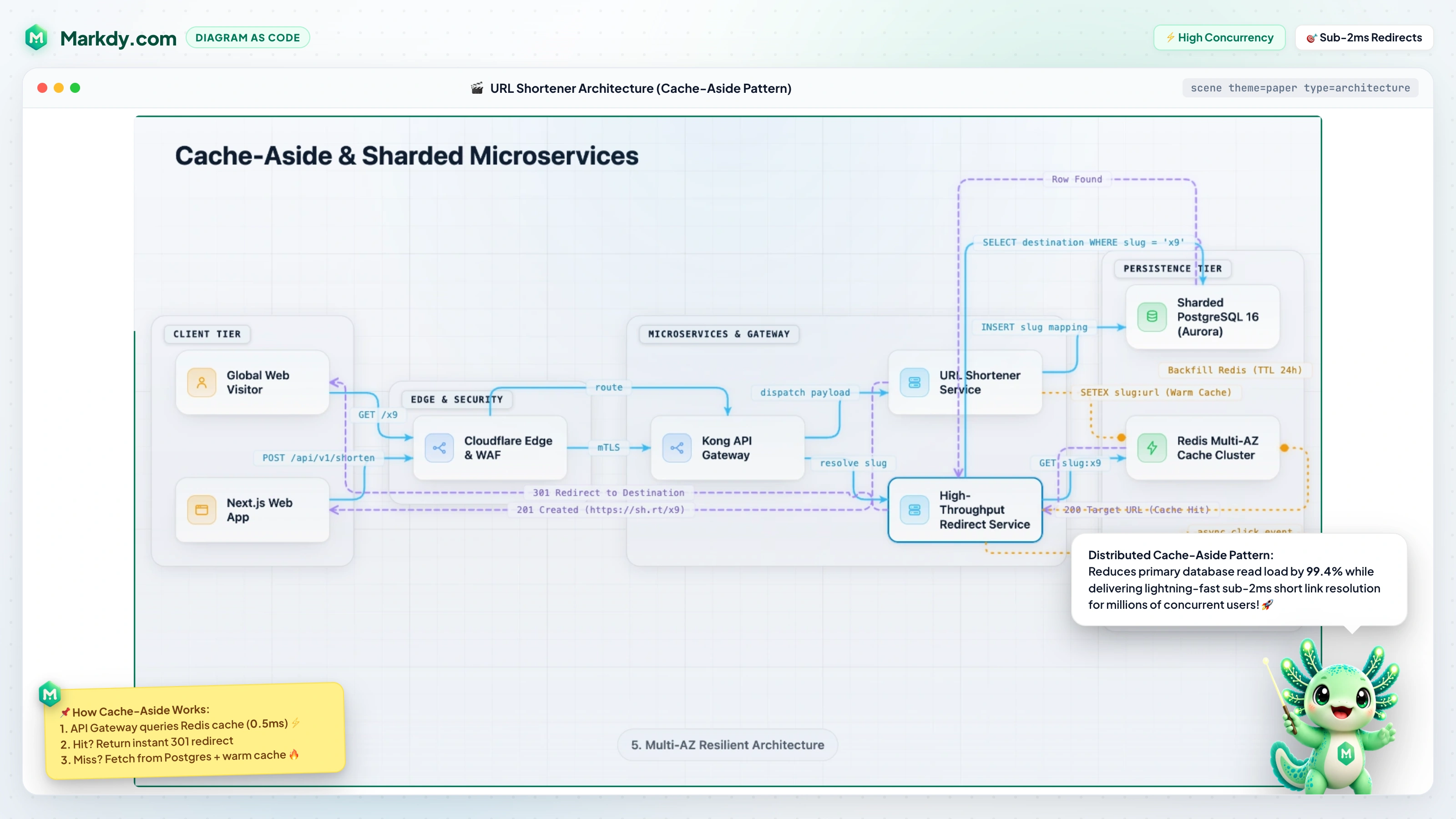Click the Markdy green hexagon logo
The image size is (1456, 819).
click(x=36, y=38)
